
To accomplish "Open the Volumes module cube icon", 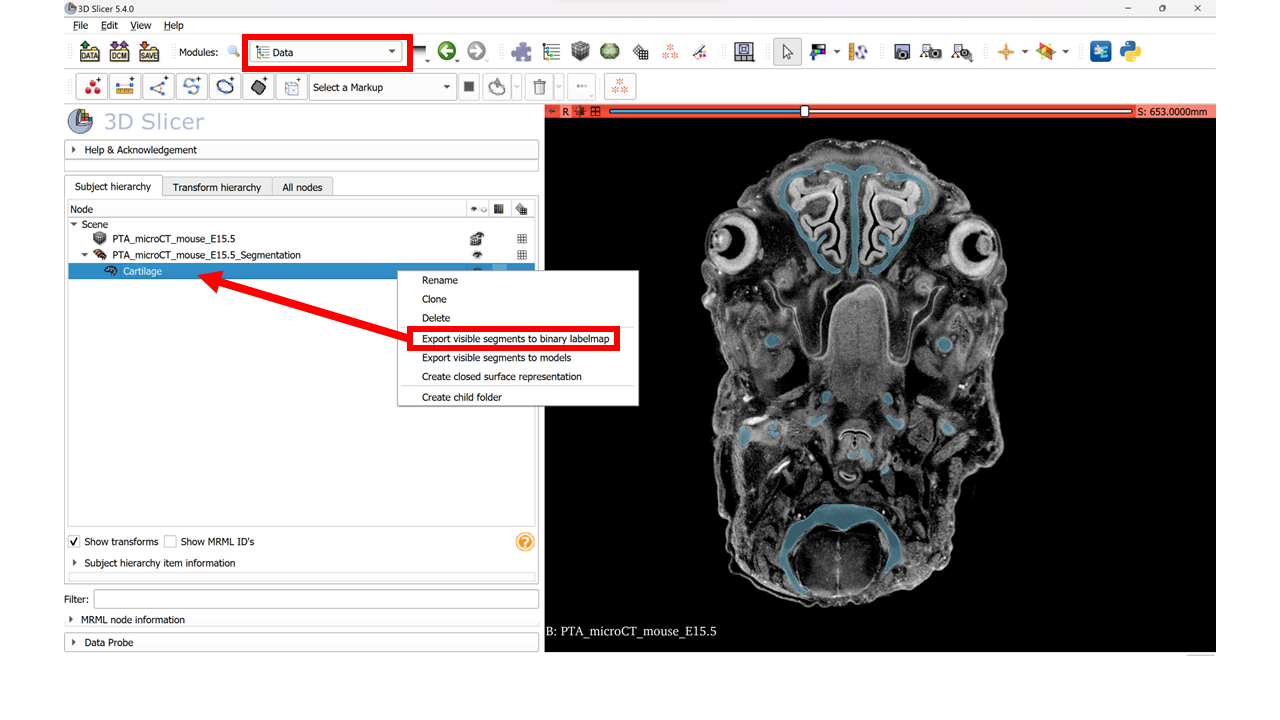I will click(580, 51).
